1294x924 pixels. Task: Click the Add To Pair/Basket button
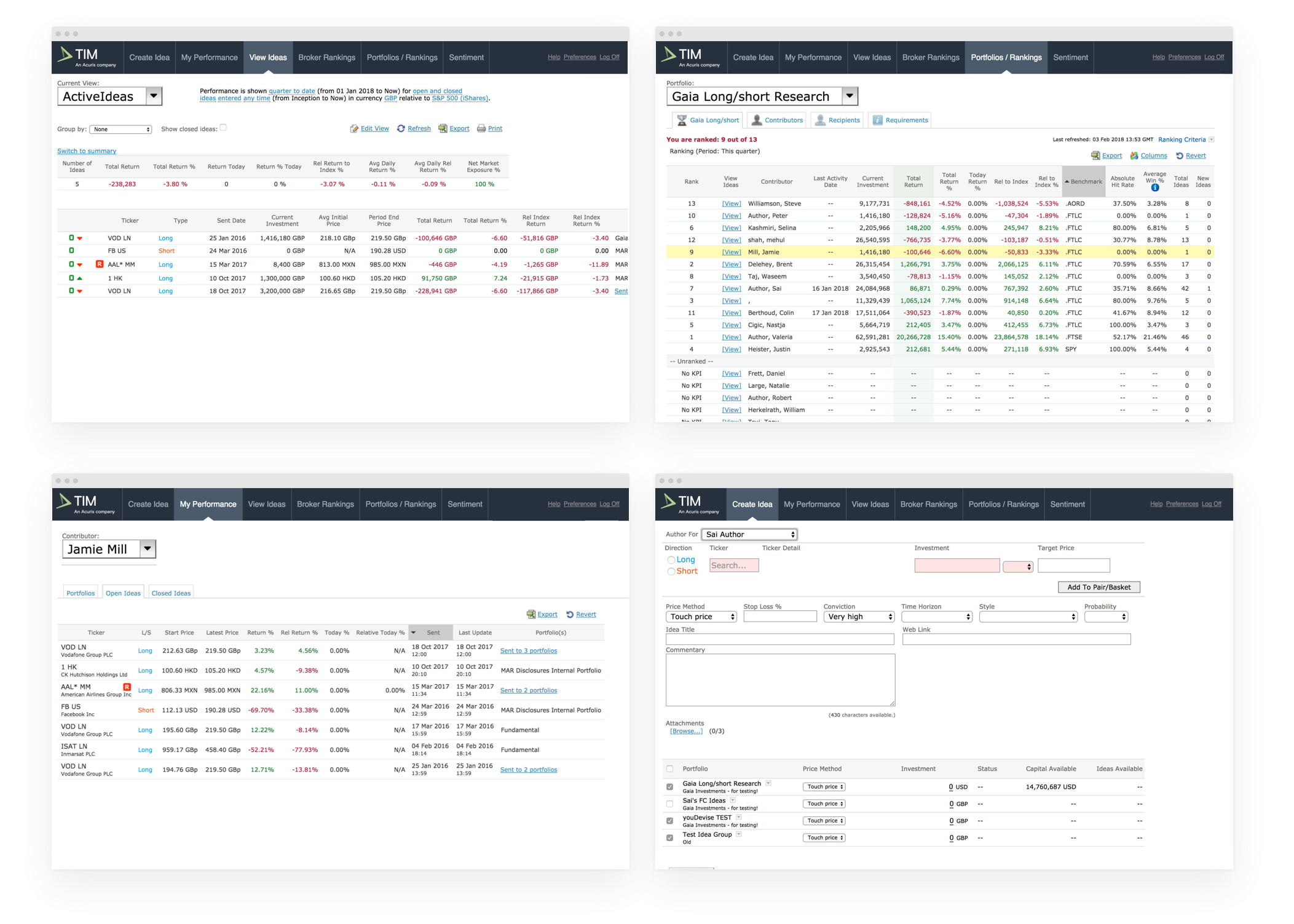1099,587
